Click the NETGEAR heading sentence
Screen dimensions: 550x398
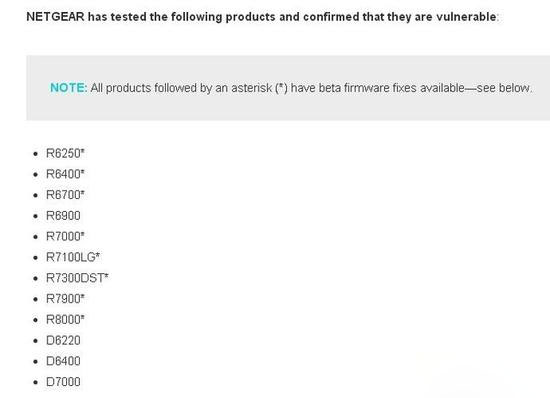[x=263, y=17]
